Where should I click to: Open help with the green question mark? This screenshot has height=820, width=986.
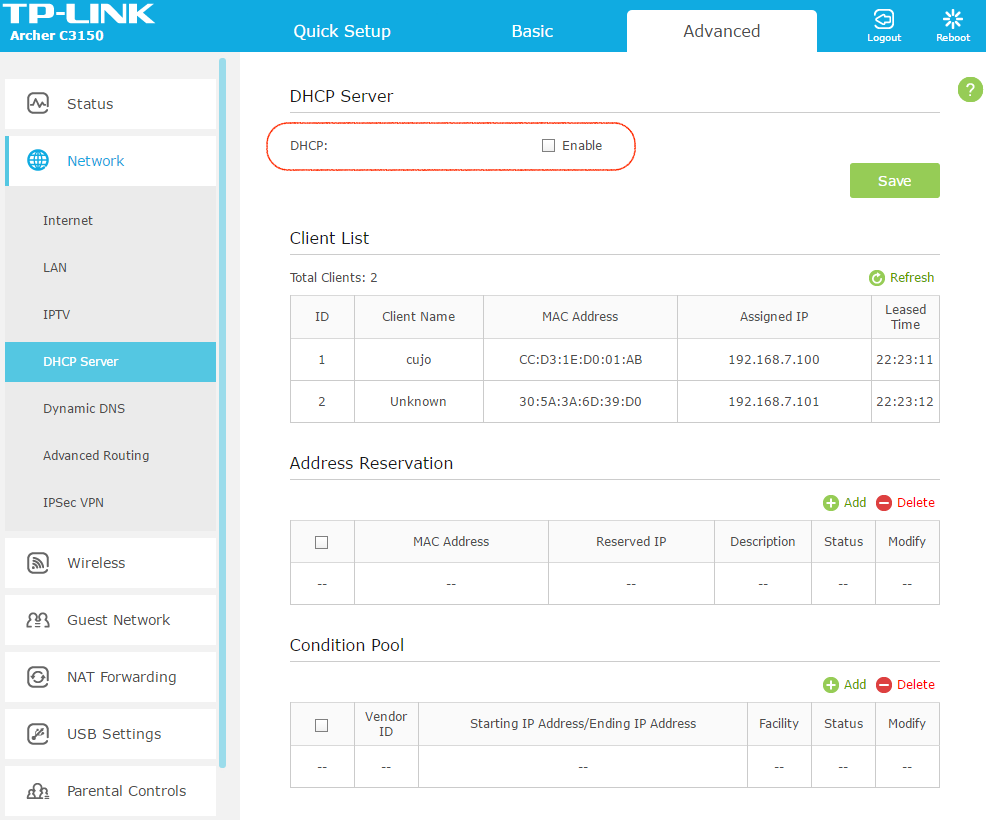[x=970, y=89]
